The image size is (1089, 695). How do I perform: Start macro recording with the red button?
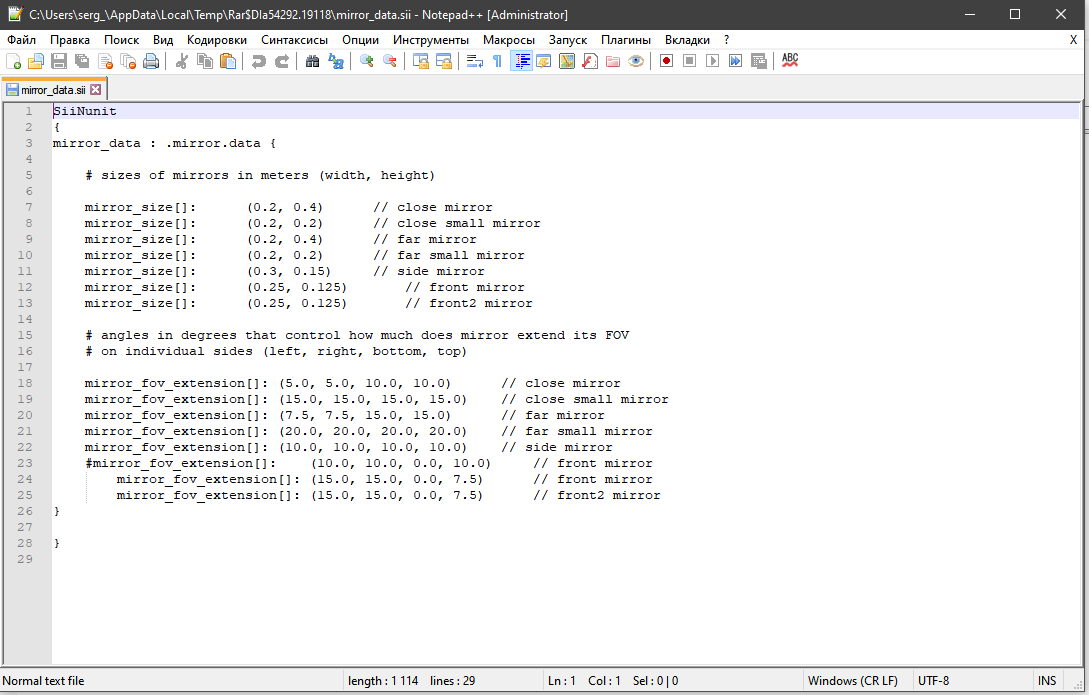click(667, 61)
